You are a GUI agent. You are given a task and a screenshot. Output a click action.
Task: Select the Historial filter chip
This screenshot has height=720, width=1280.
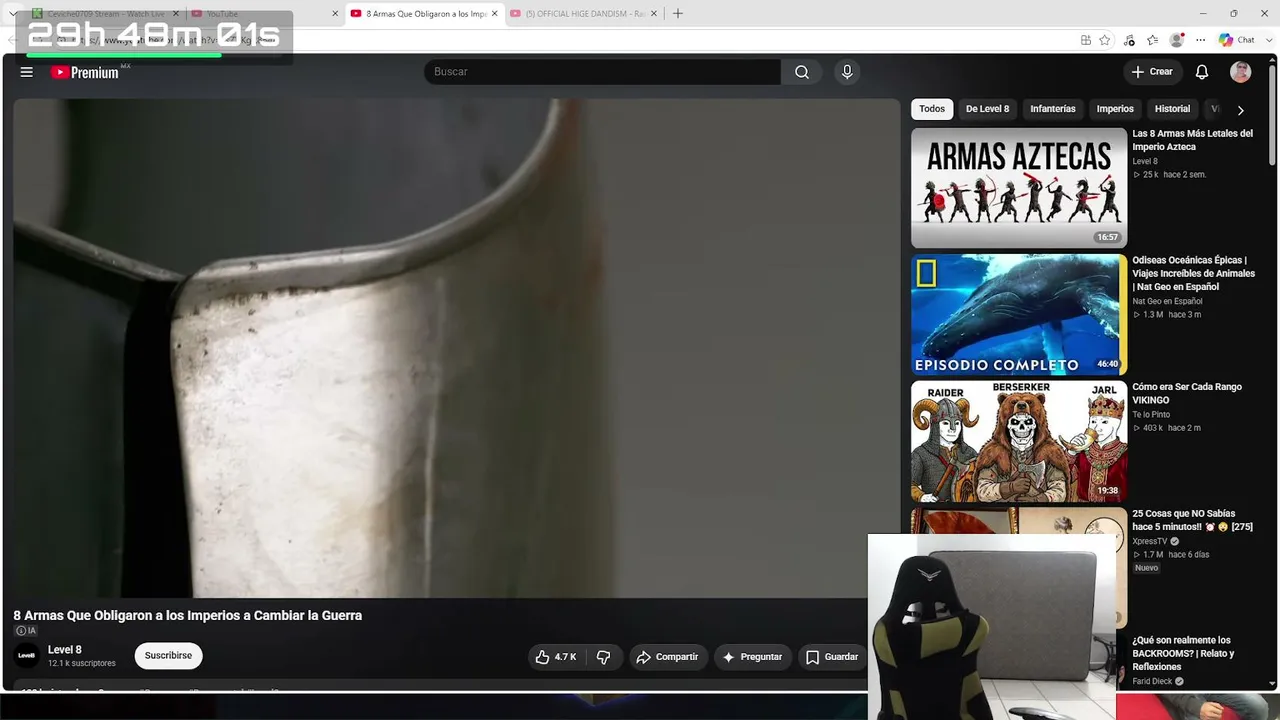coord(1172,109)
